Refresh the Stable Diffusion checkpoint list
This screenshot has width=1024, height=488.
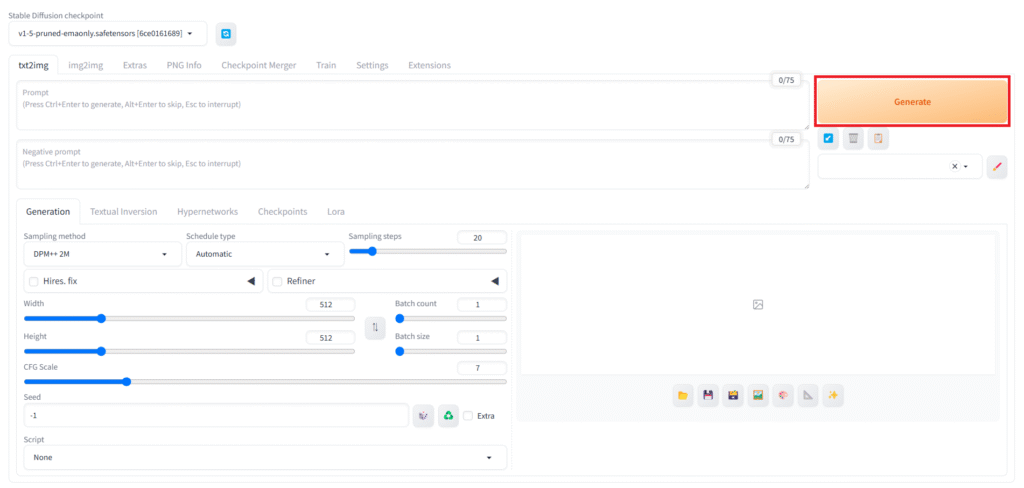(x=226, y=34)
